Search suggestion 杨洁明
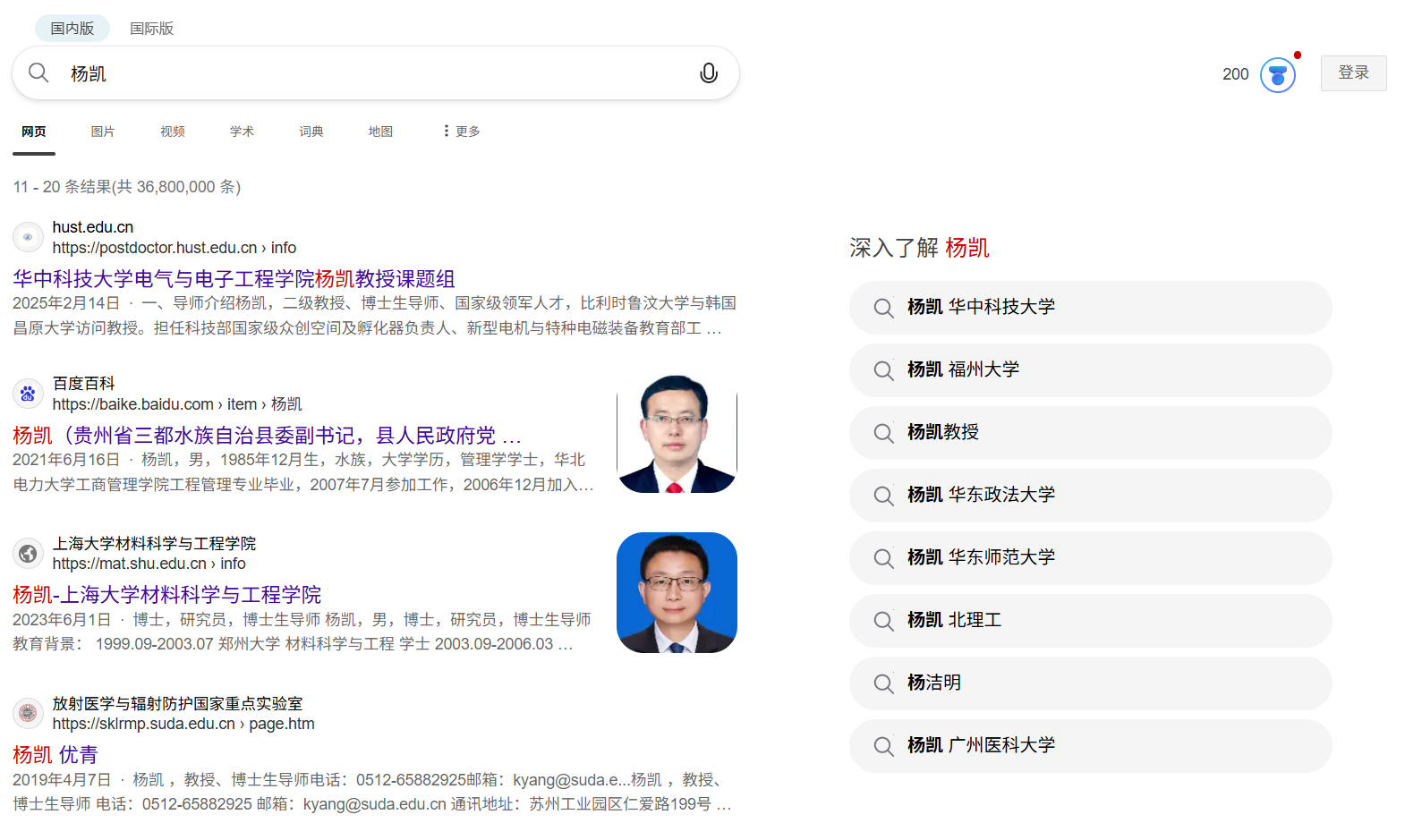 point(1090,683)
